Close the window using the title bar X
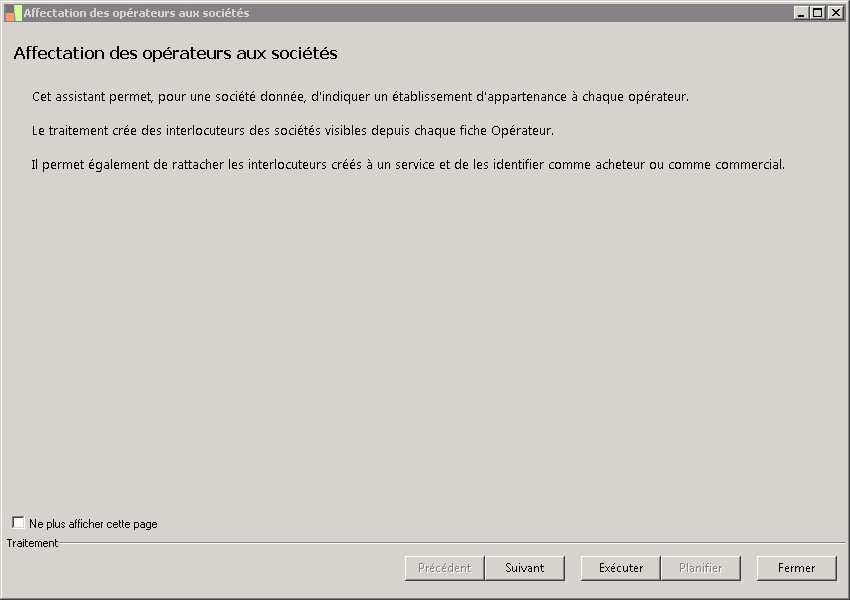 coord(833,13)
